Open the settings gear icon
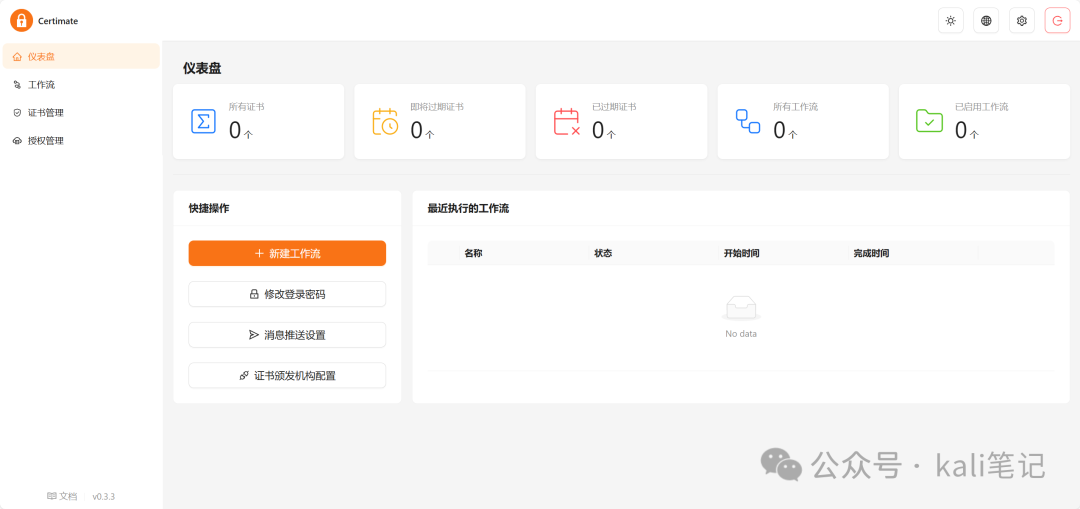 coord(1022,21)
